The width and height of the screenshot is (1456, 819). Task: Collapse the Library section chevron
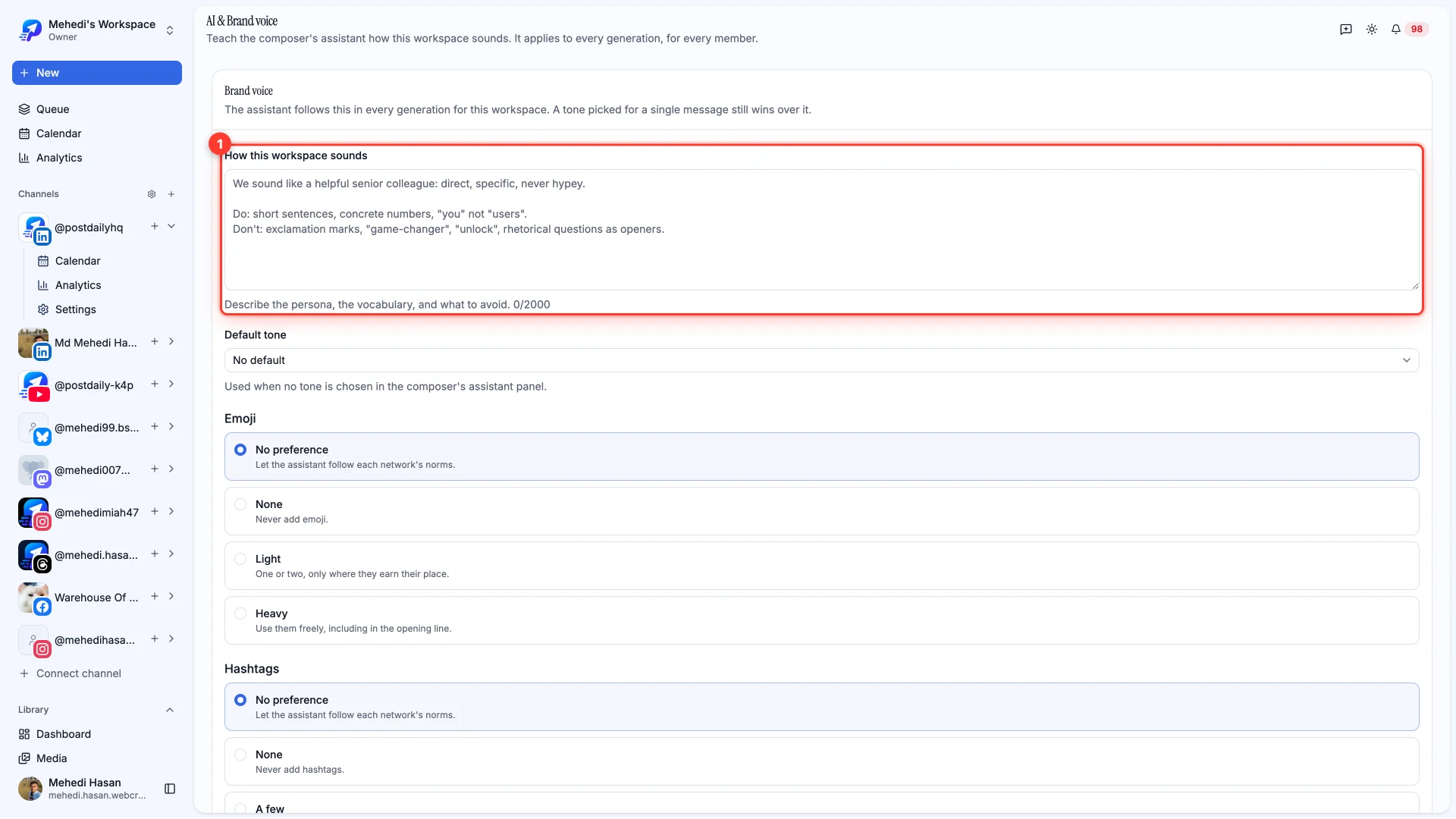(x=170, y=710)
